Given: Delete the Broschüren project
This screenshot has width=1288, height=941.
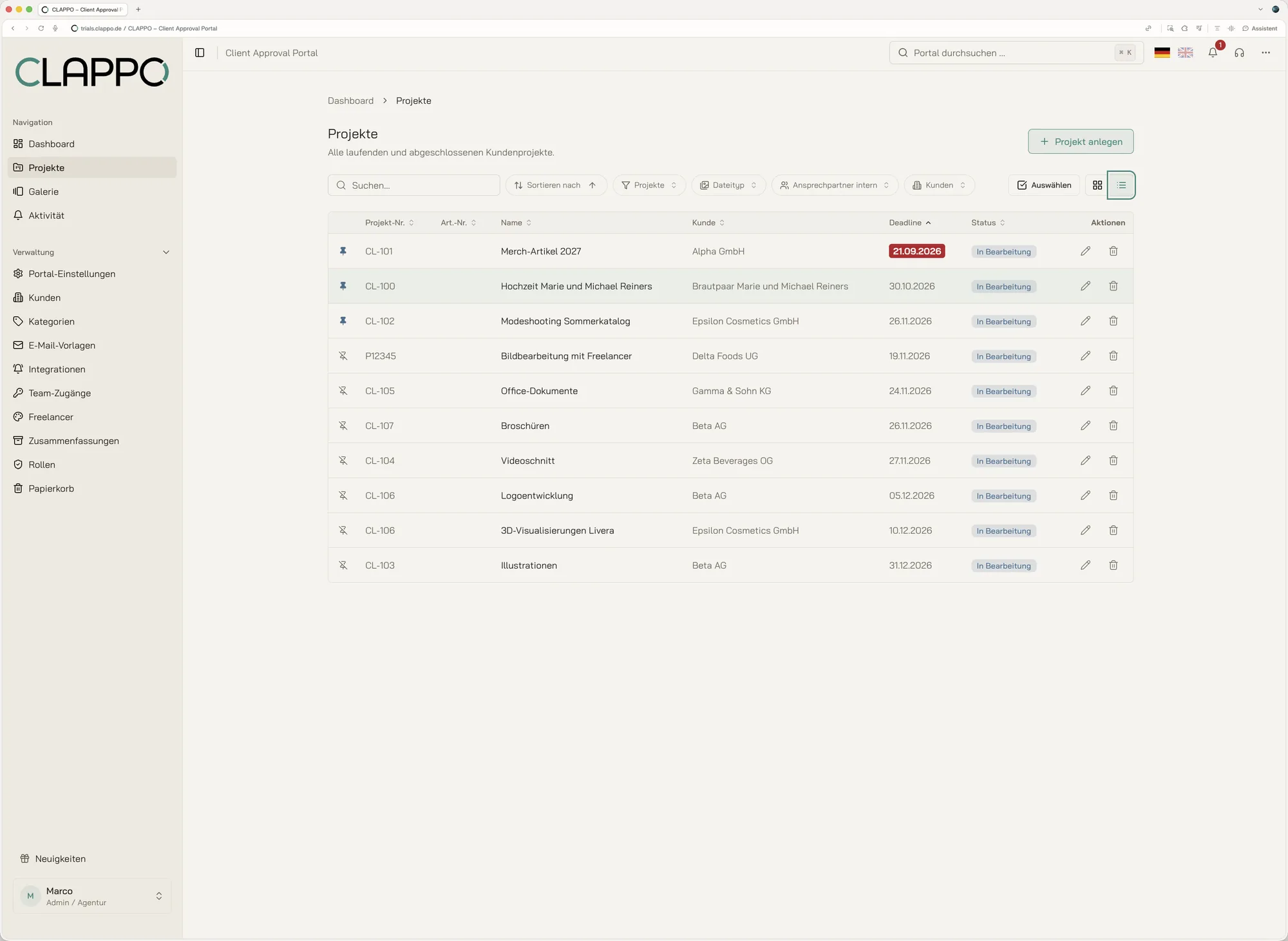Looking at the screenshot, I should tap(1113, 426).
